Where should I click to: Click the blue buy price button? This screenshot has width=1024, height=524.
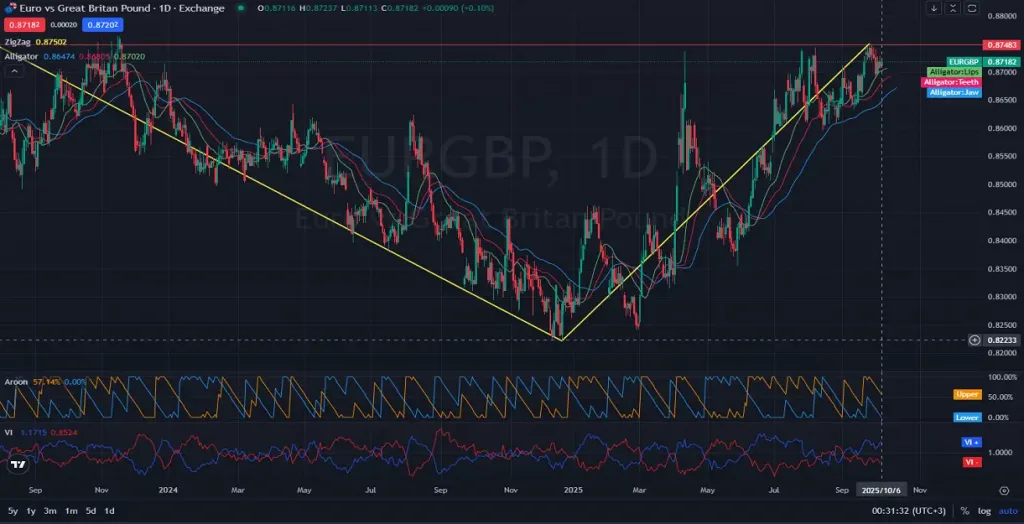[x=101, y=24]
